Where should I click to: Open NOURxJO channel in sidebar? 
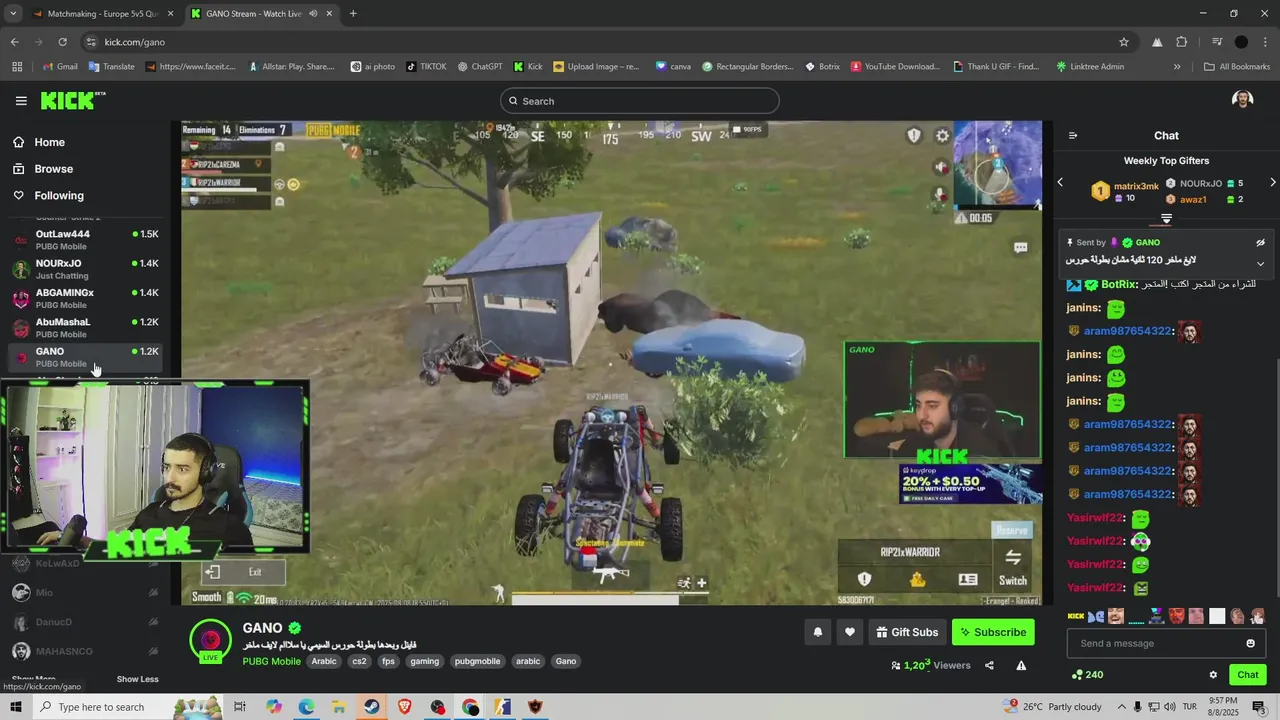pyautogui.click(x=85, y=269)
